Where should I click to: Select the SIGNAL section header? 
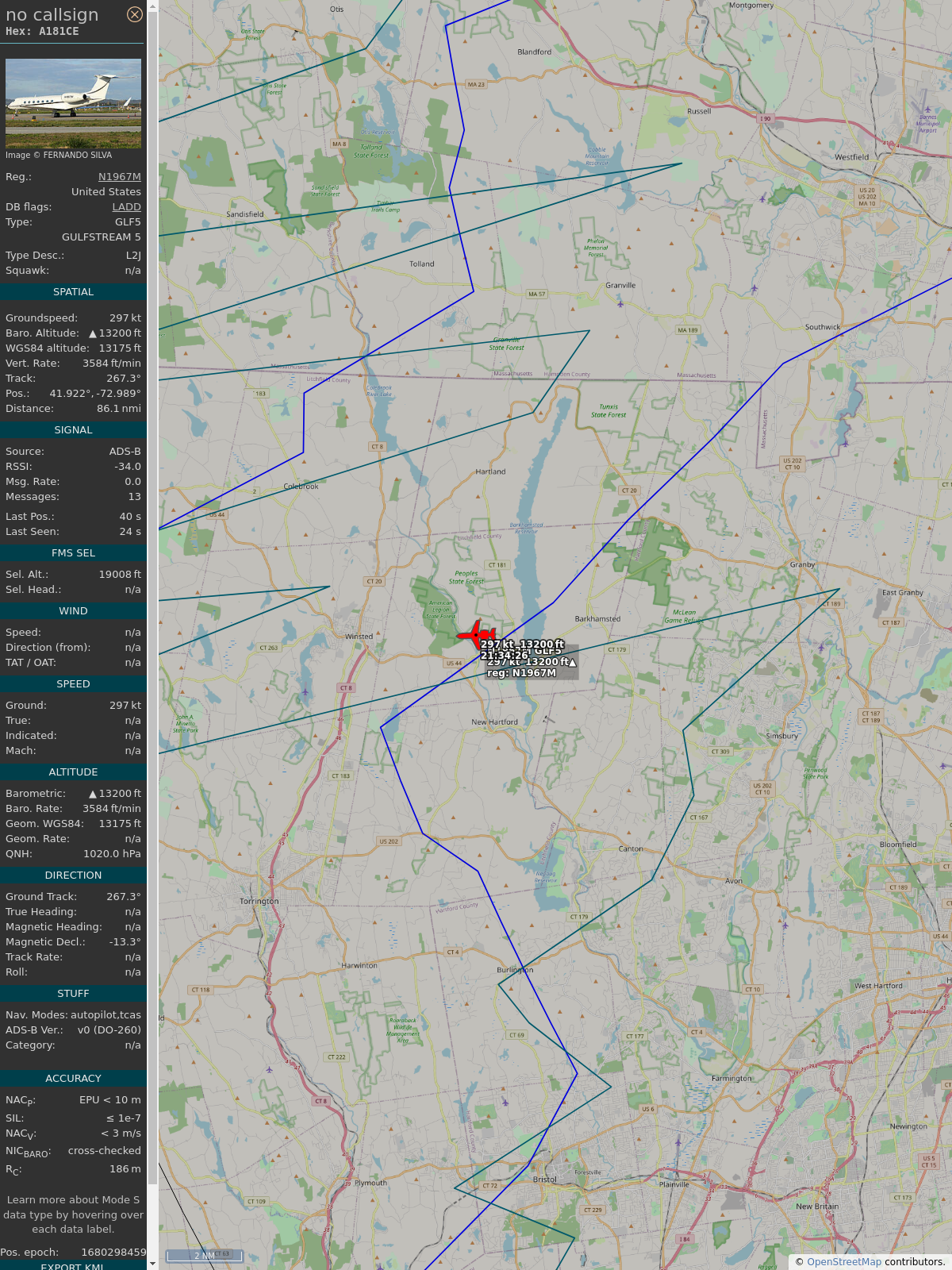click(73, 430)
